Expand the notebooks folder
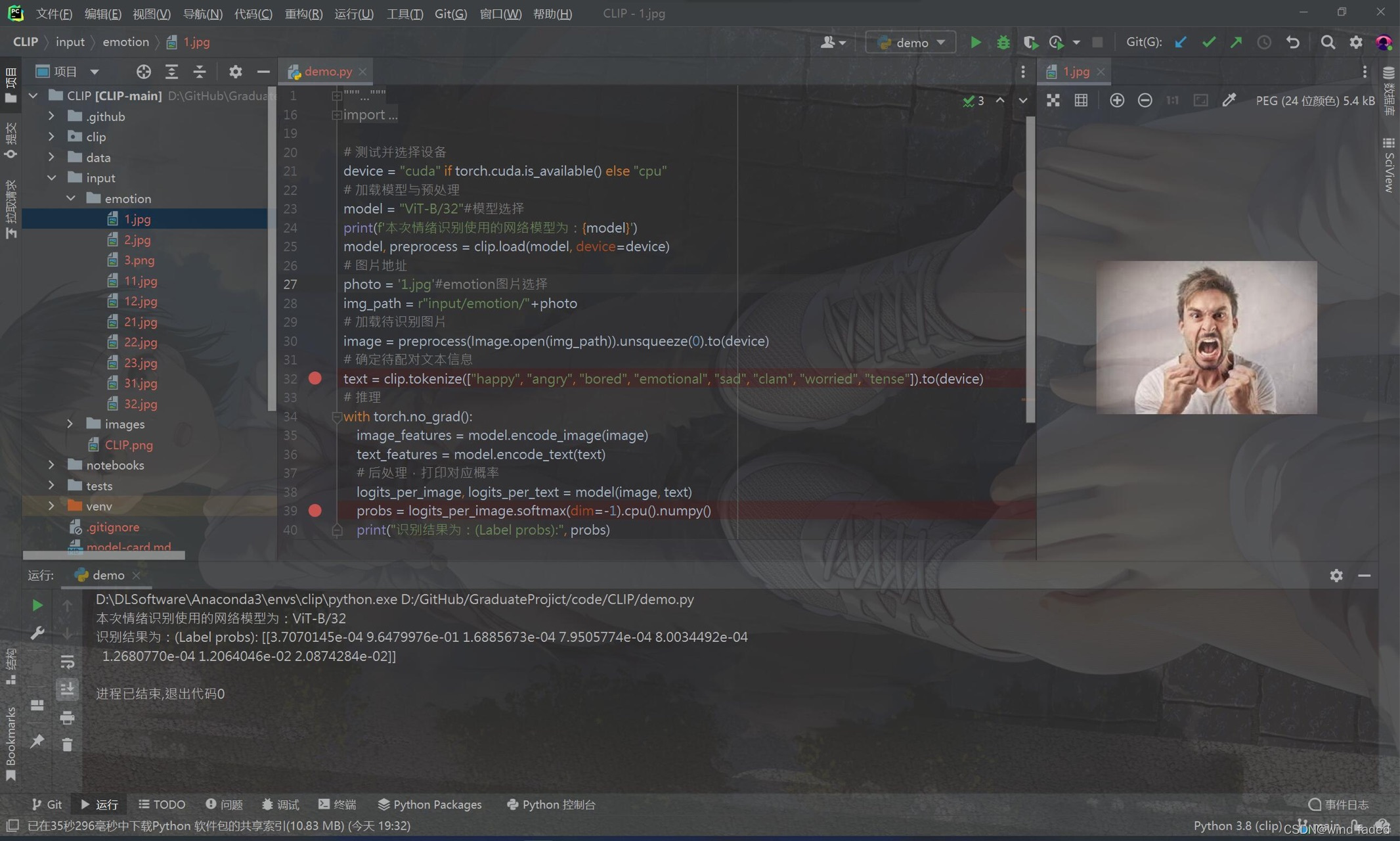The image size is (1400, 841). [x=51, y=465]
